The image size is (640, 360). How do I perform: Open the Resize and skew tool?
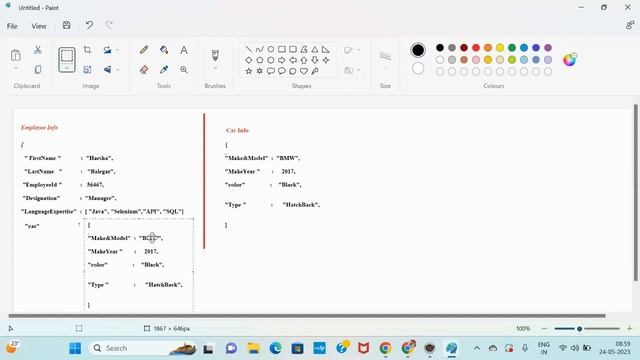click(x=87, y=69)
